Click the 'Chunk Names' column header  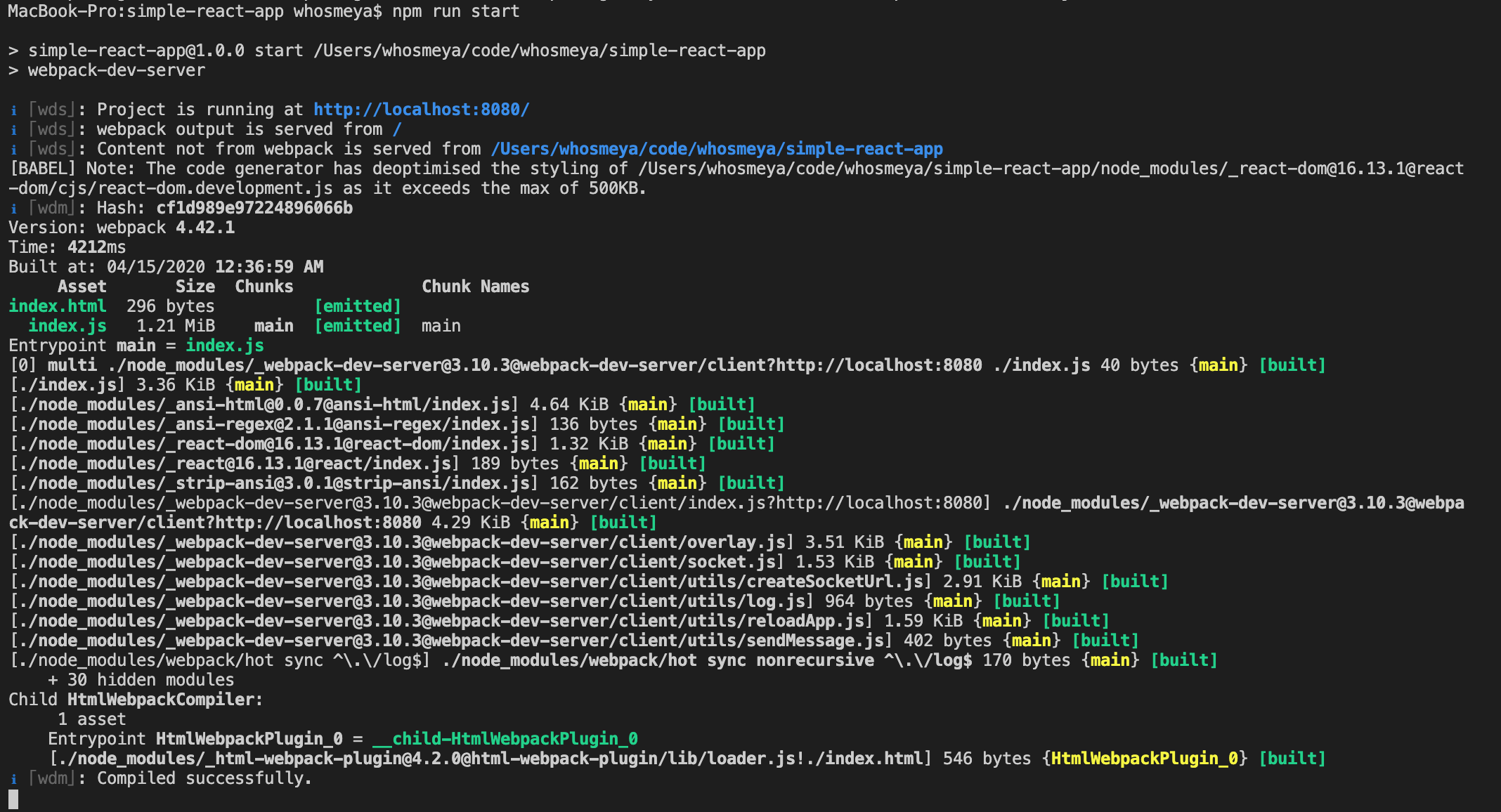(475, 287)
